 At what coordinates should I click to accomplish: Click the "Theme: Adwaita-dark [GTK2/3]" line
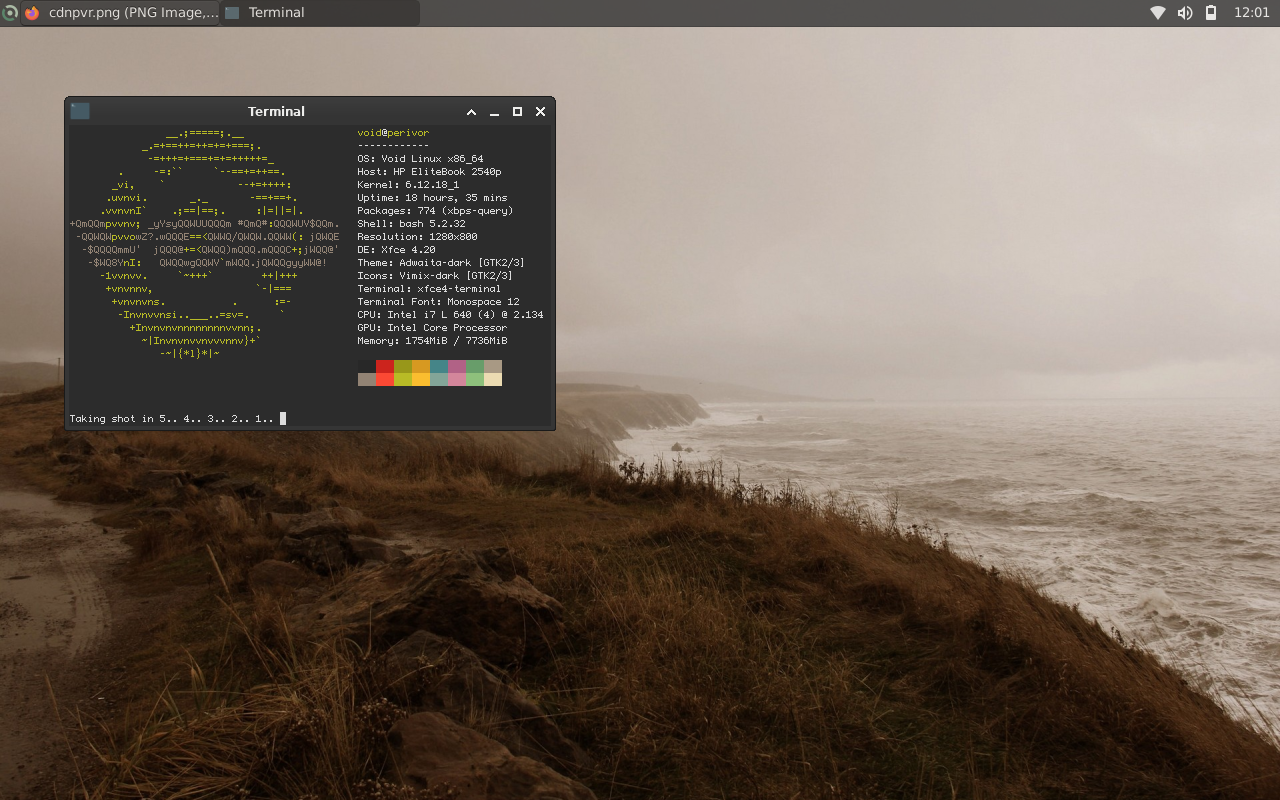[x=441, y=263]
